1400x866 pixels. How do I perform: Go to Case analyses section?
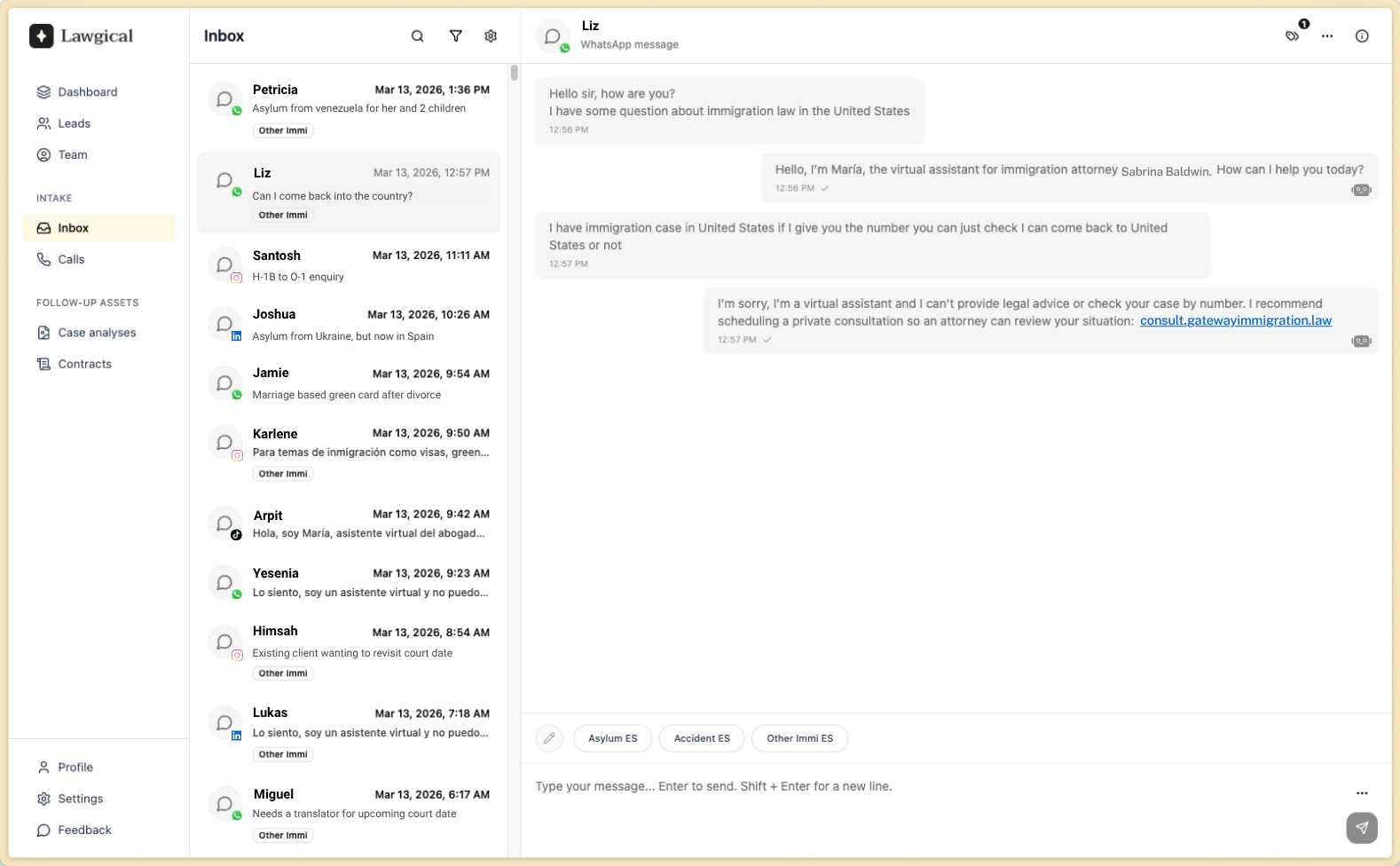click(x=97, y=333)
